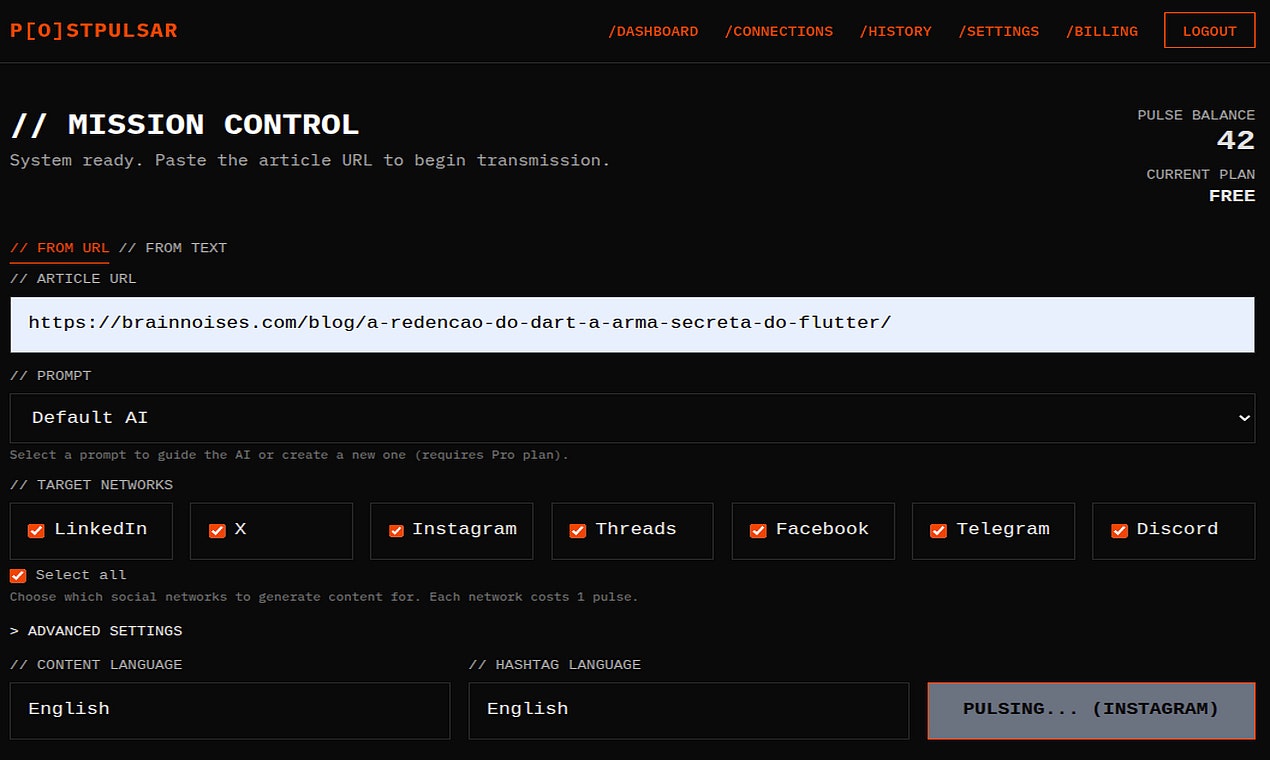Uncheck the Facebook checkbox

758,530
